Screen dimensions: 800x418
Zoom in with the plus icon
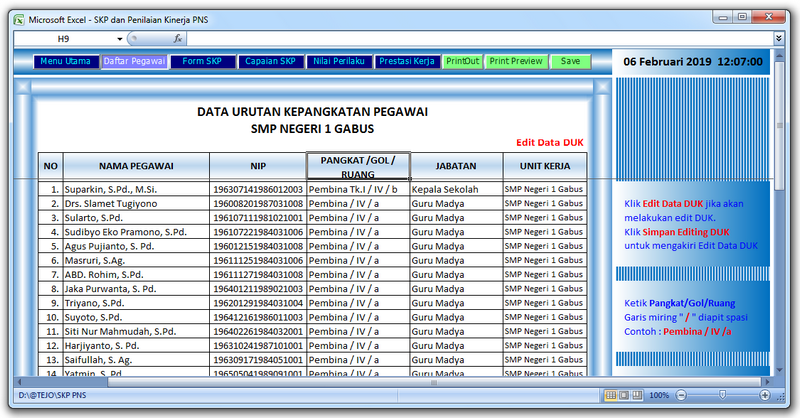(x=764, y=396)
